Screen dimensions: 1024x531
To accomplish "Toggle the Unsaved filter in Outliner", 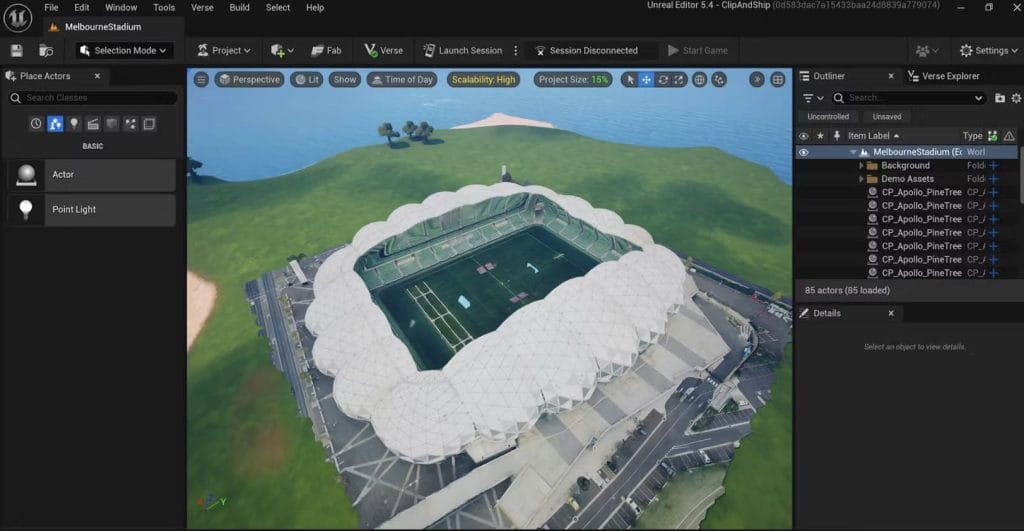I will 886,117.
